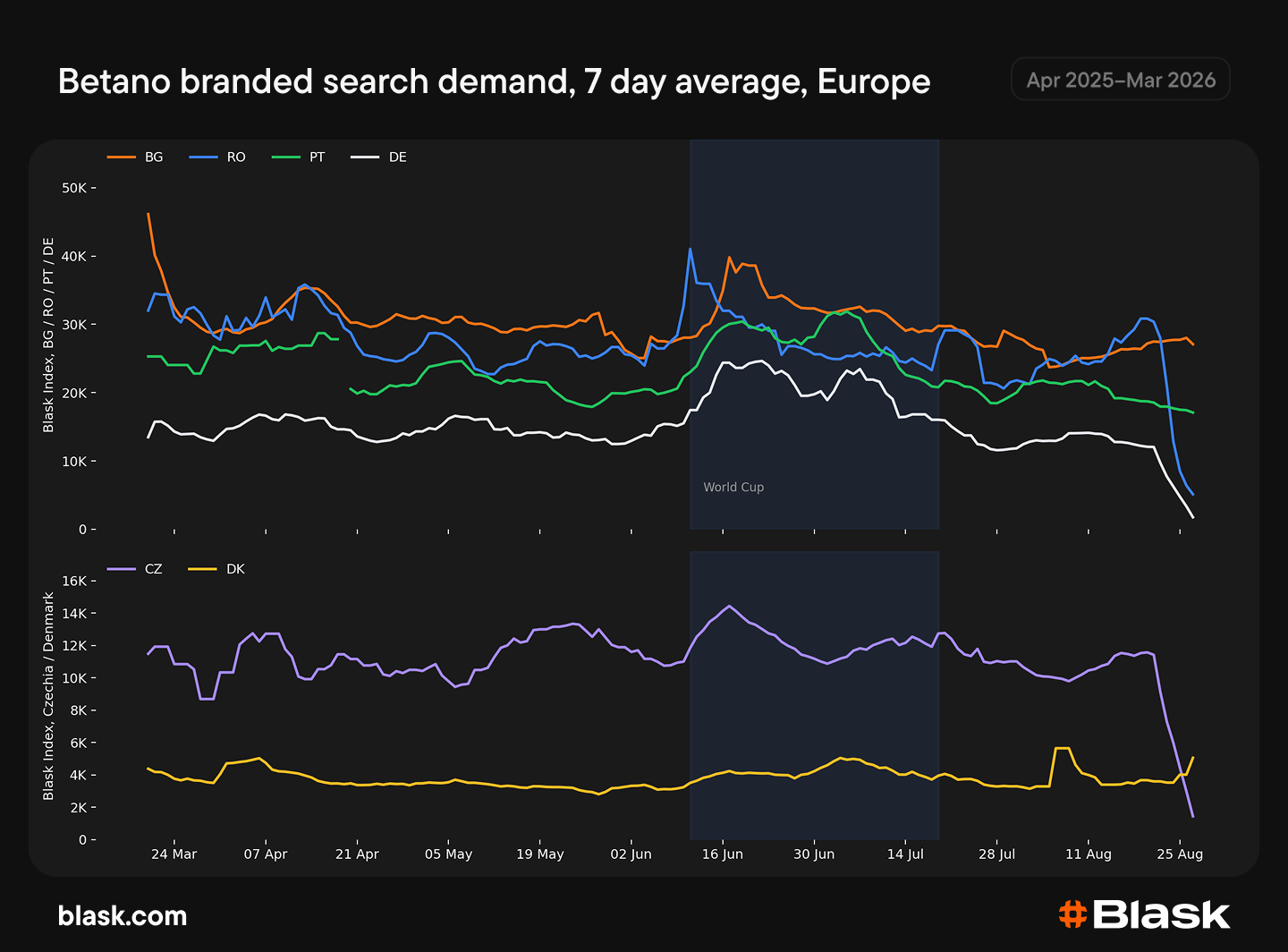1288x952 pixels.
Task: Select the 25 Aug date tick label
Action: tap(1180, 854)
